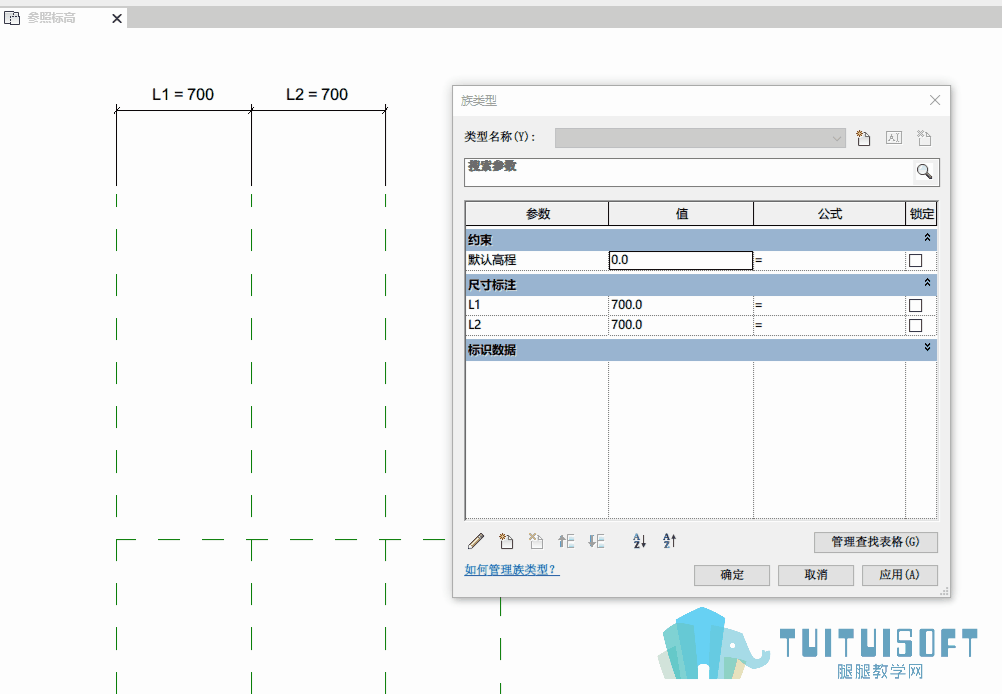The image size is (1002, 694).
Task: Click the 值 column header
Action: pos(681,214)
